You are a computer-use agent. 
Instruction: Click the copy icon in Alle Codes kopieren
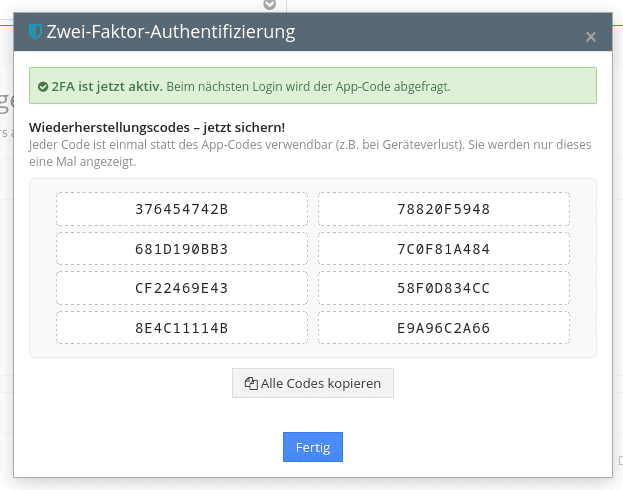[x=251, y=383]
